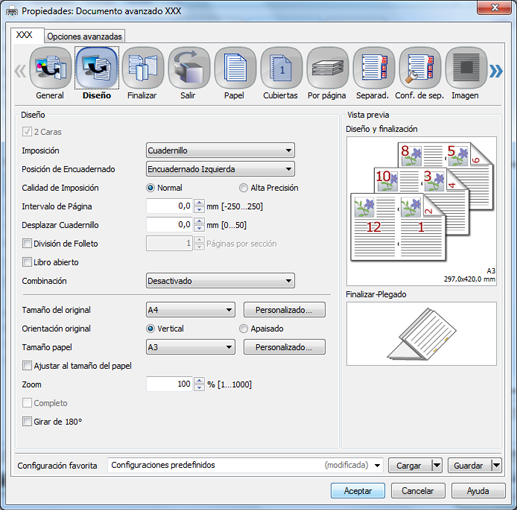Show more icons with right double-arrow
Screen dimensions: 517x510
(x=496, y=71)
